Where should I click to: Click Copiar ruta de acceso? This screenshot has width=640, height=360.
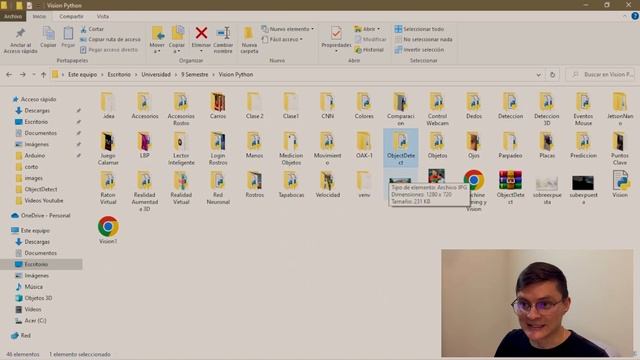coord(110,39)
